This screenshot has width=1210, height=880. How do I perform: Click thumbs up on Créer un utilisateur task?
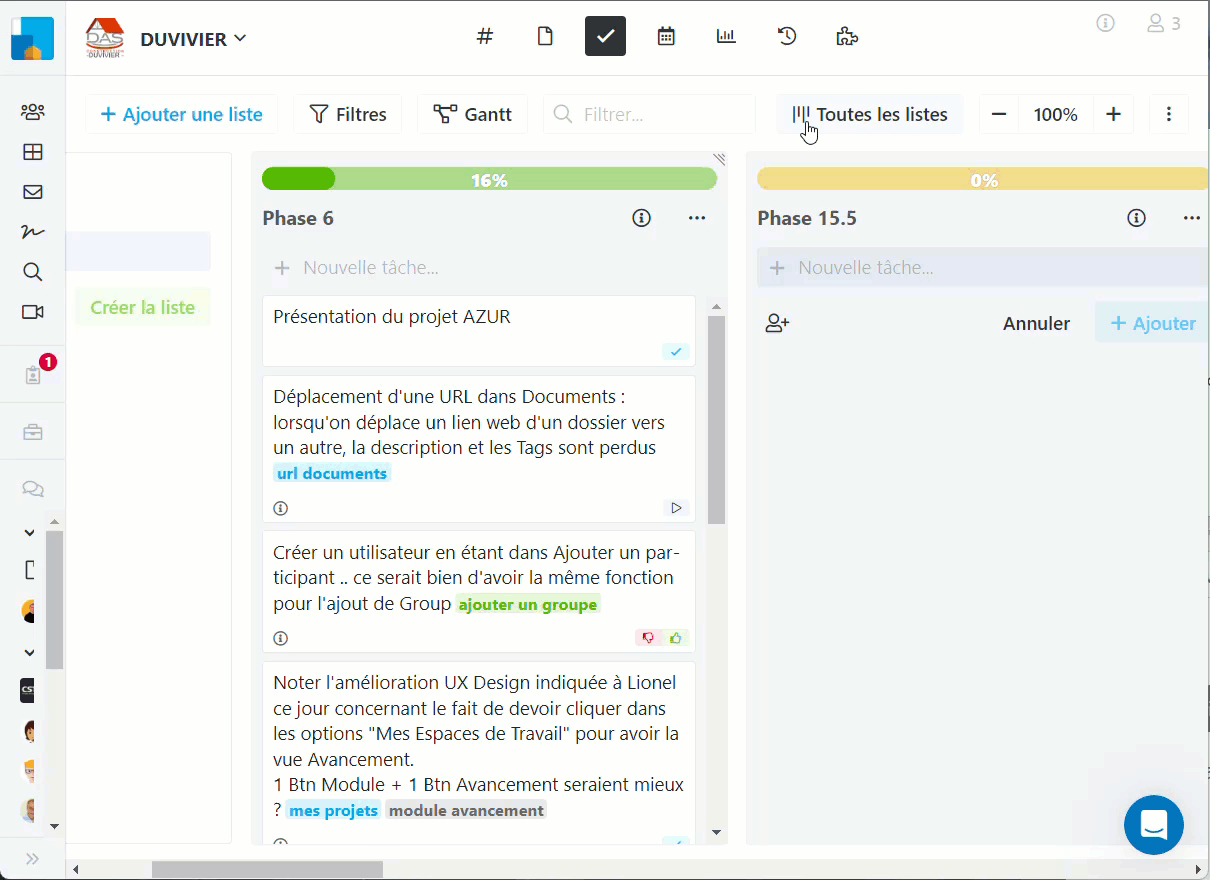click(676, 638)
